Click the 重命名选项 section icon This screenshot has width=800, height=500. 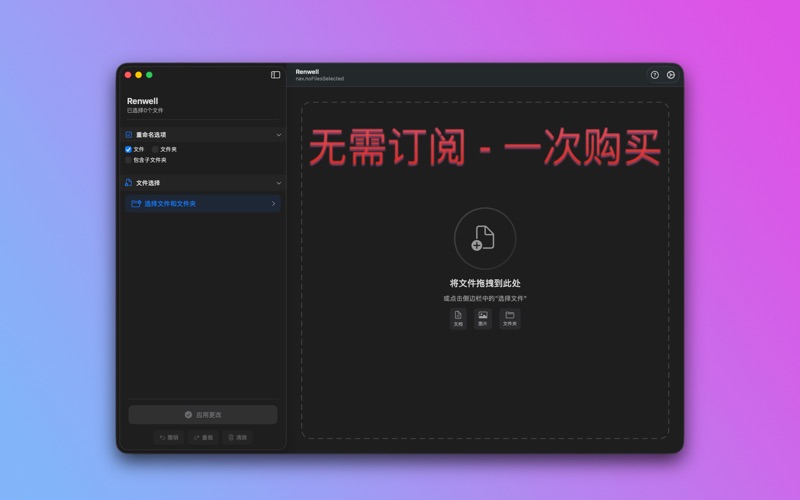coord(129,135)
